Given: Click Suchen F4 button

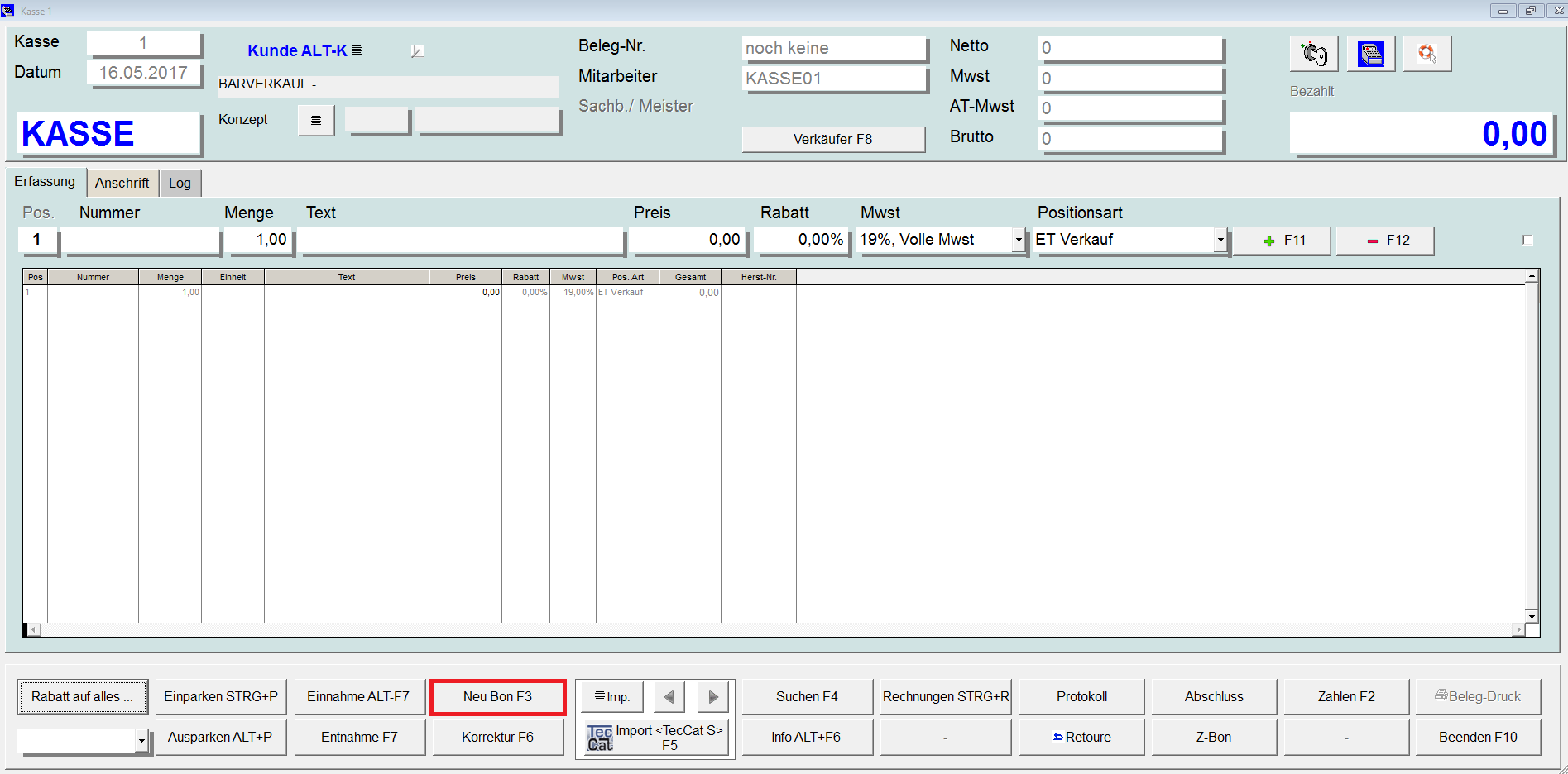Looking at the screenshot, I should (x=807, y=697).
